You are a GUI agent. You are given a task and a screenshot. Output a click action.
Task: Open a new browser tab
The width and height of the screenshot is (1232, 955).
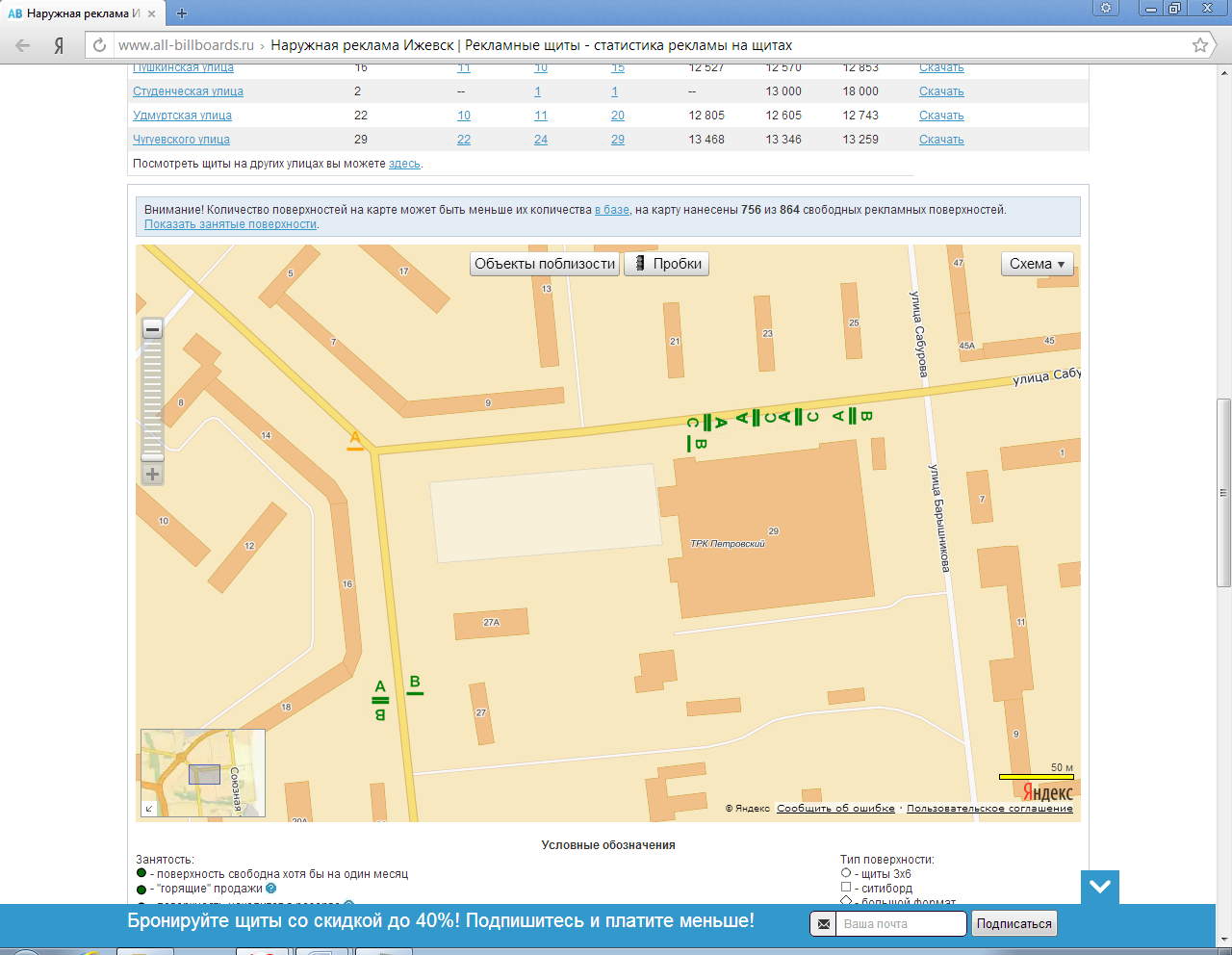(182, 13)
